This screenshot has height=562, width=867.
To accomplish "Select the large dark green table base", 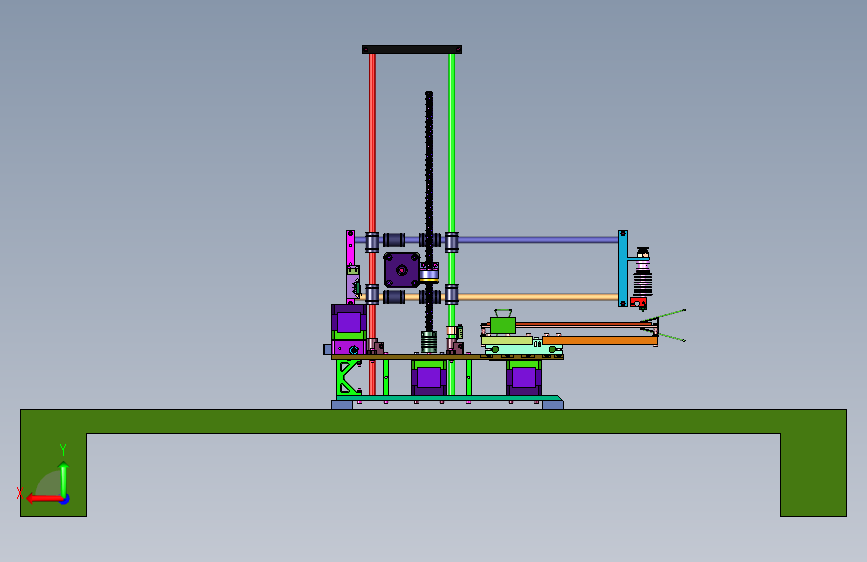I will pyautogui.click(x=434, y=422).
